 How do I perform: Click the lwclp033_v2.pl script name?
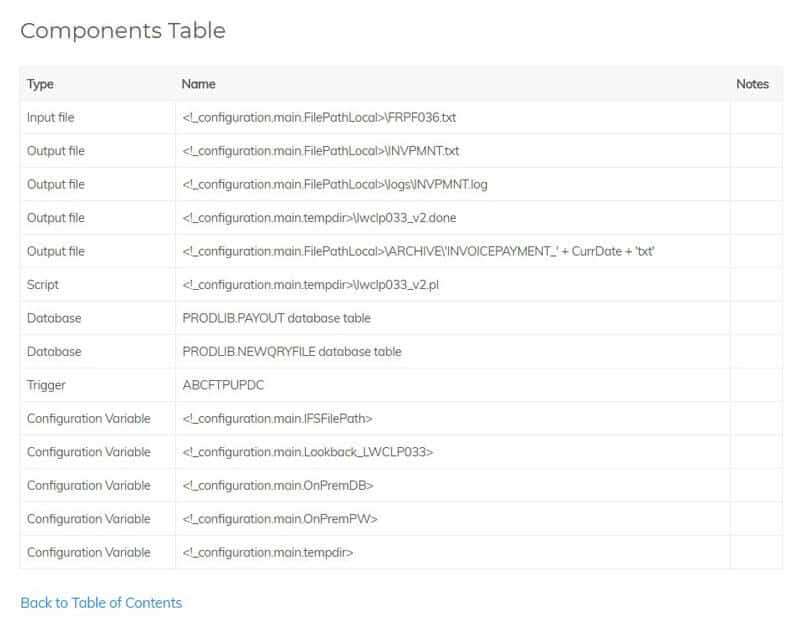pyautogui.click(x=310, y=285)
